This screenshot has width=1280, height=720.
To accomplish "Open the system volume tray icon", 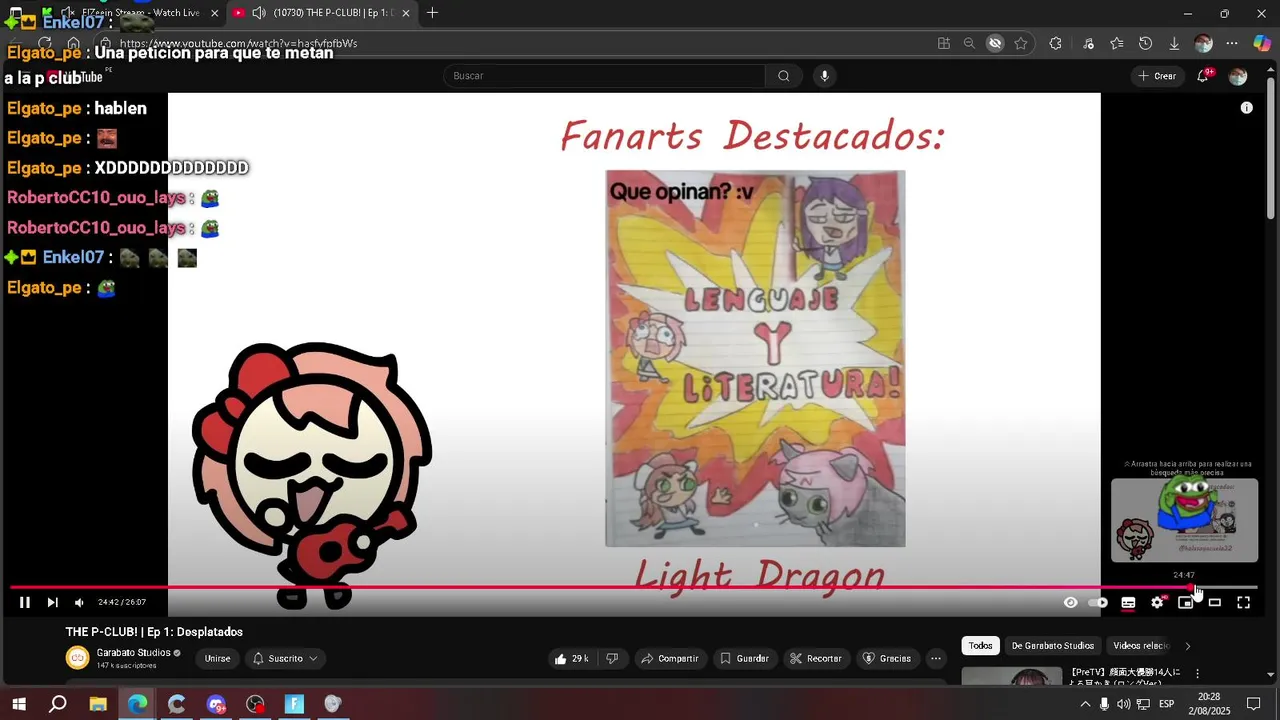I will tap(1124, 704).
